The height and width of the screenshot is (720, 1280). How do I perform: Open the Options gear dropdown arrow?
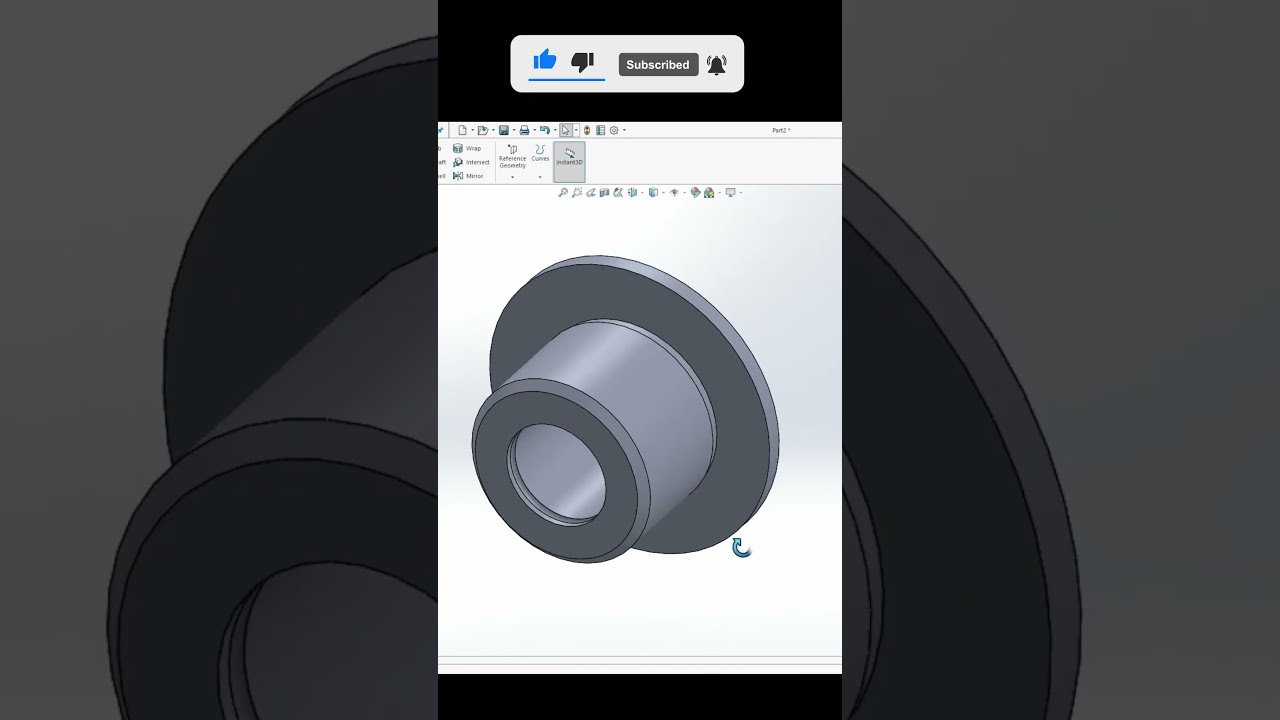pyautogui.click(x=624, y=130)
